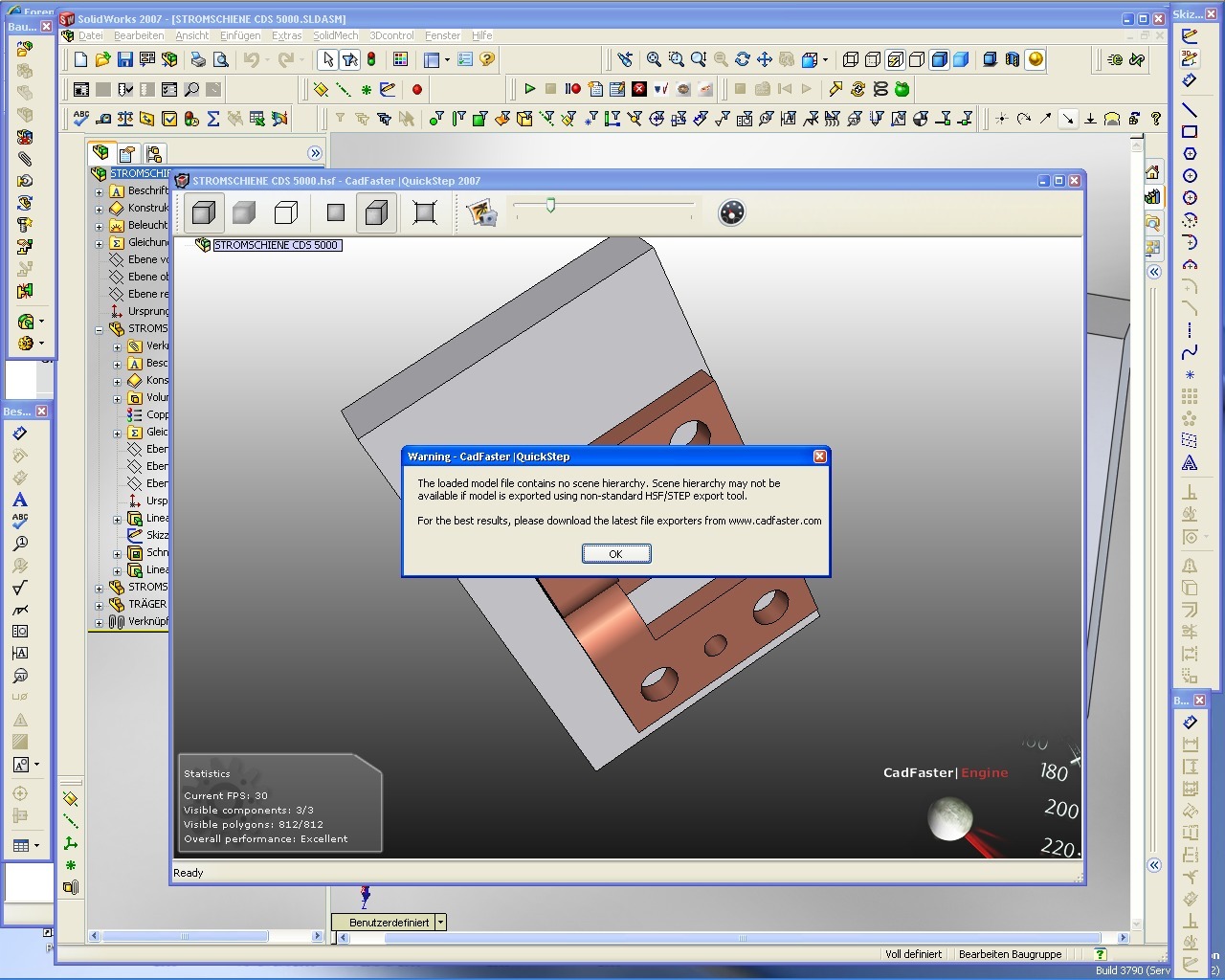Image resolution: width=1225 pixels, height=980 pixels.
Task: Open the Einfügen menu
Action: [x=240, y=35]
